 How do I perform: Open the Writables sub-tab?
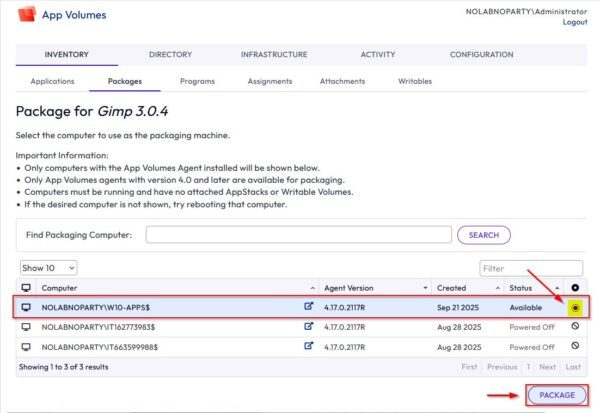coord(415,81)
